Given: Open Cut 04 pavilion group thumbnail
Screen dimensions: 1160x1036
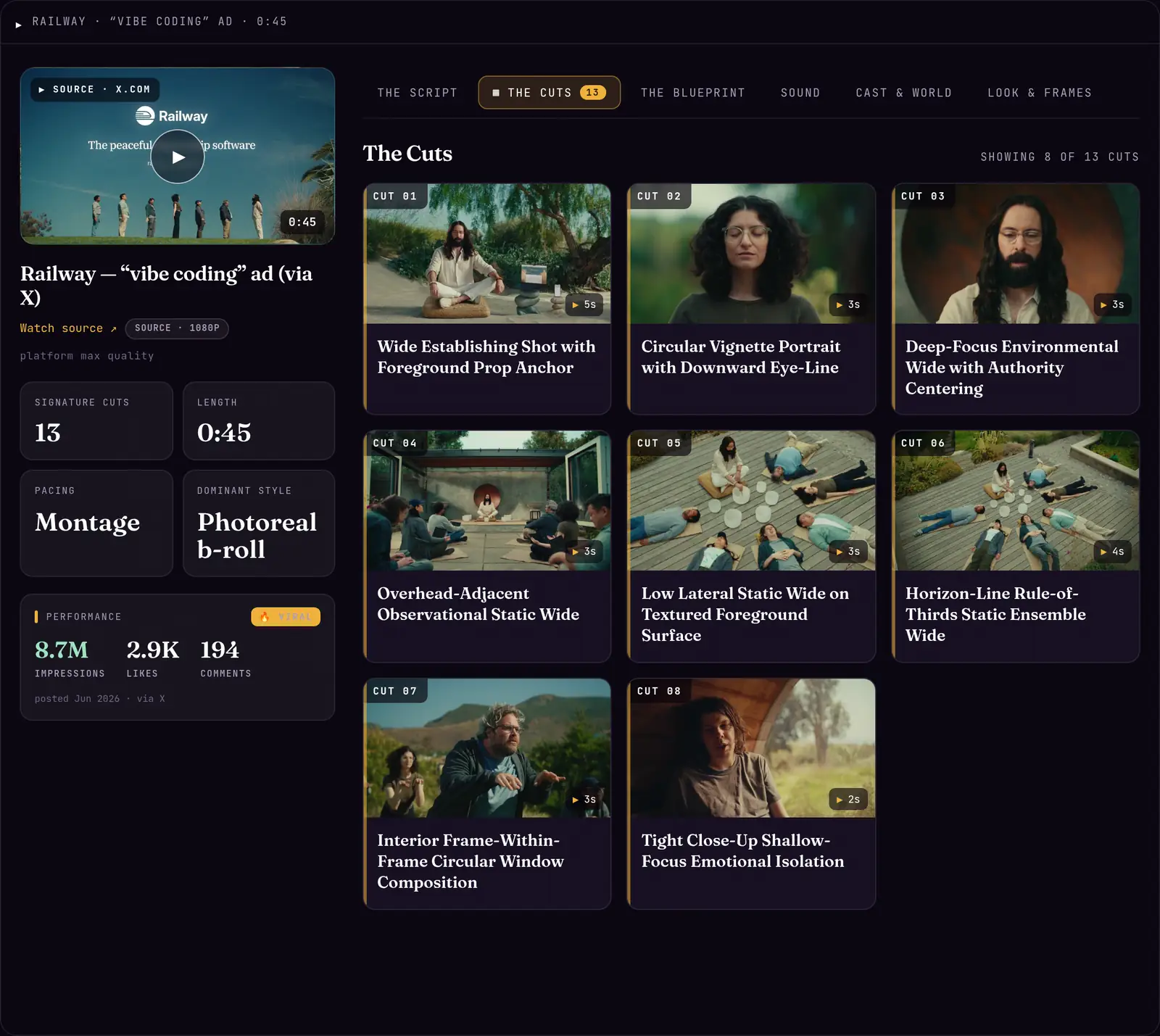Looking at the screenshot, I should [x=487, y=501].
